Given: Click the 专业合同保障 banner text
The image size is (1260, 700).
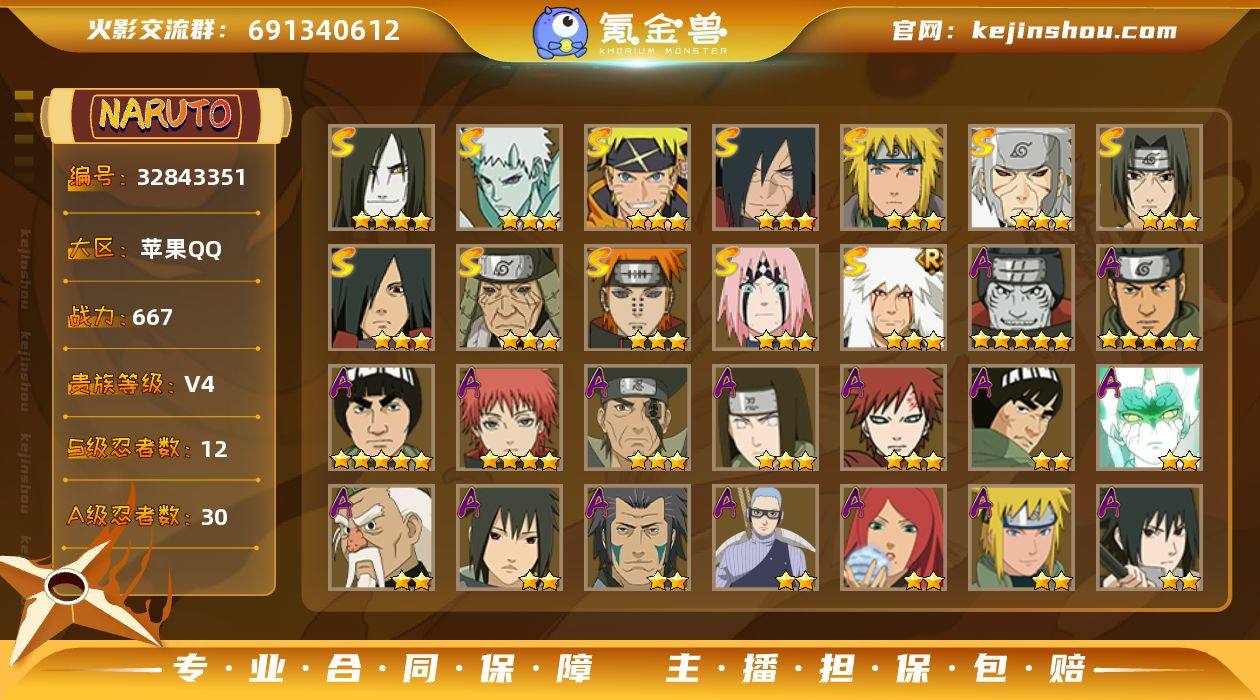Looking at the screenshot, I should pos(383,668).
